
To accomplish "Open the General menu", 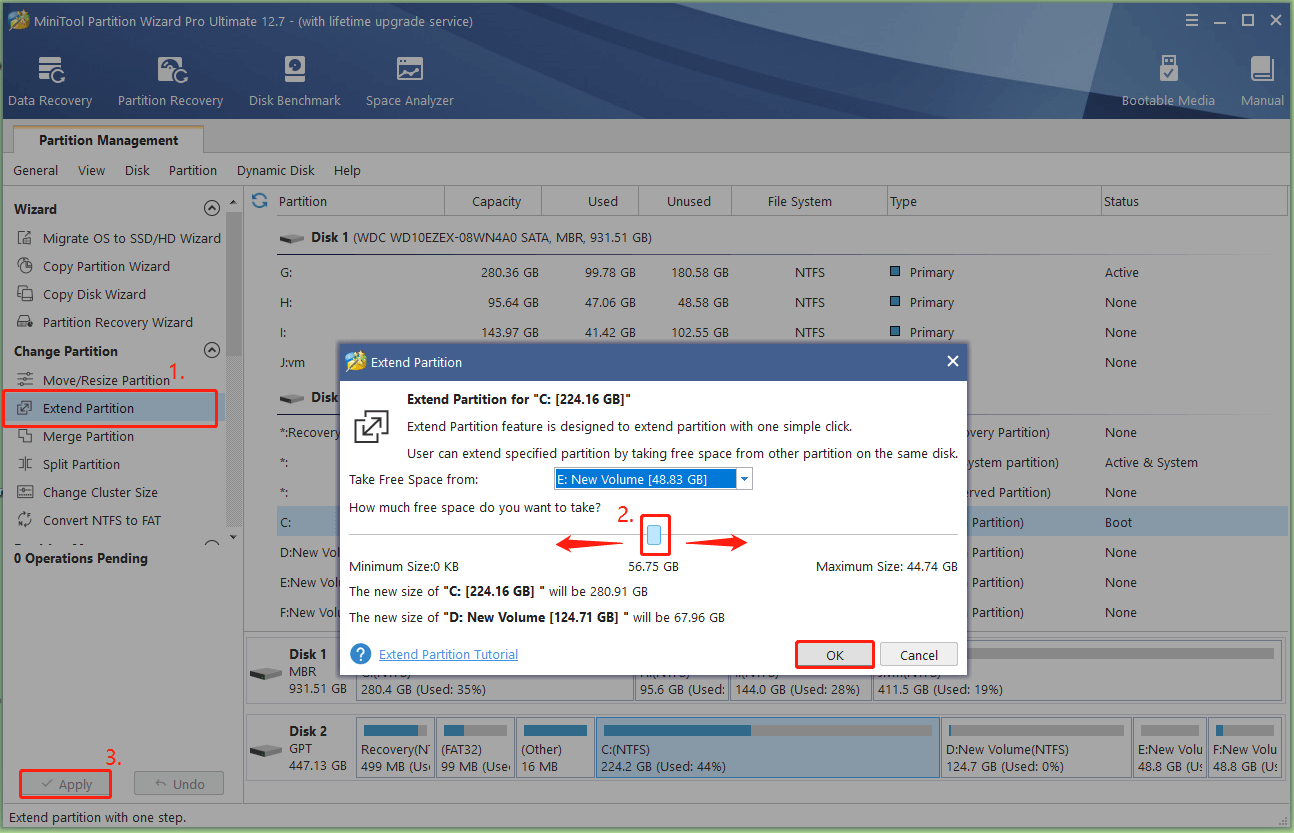I will [36, 170].
